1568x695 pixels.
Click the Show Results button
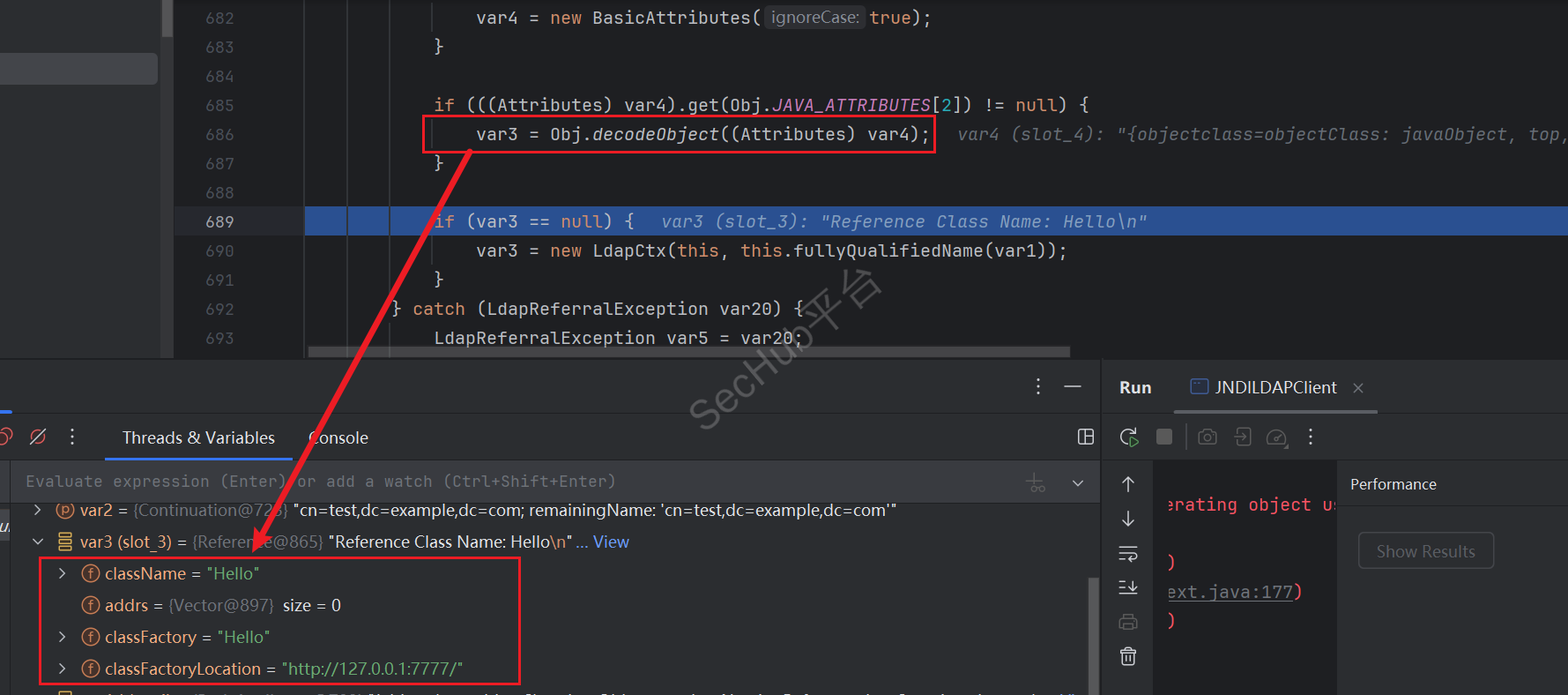click(1425, 551)
